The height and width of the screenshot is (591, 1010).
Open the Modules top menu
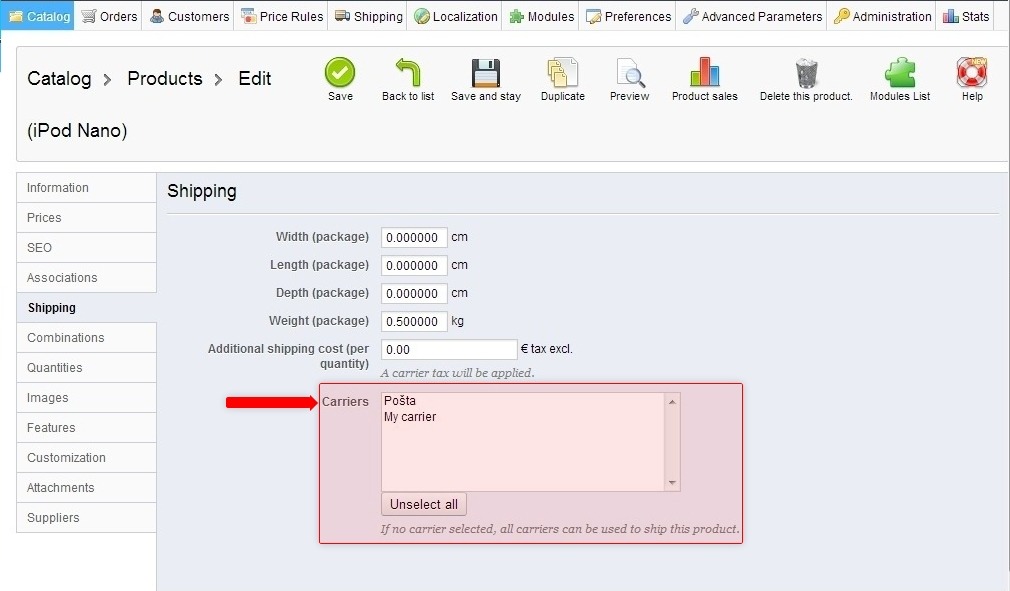542,16
